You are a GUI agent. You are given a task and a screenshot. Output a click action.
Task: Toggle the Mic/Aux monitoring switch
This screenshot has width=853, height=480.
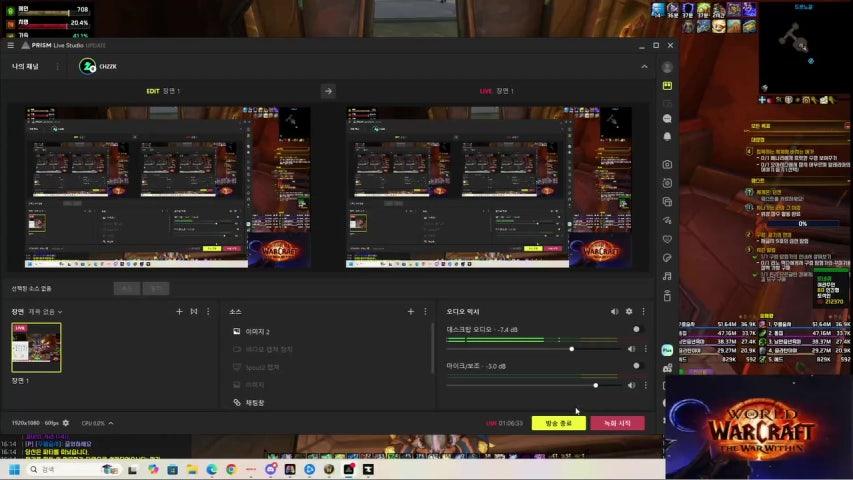point(638,366)
